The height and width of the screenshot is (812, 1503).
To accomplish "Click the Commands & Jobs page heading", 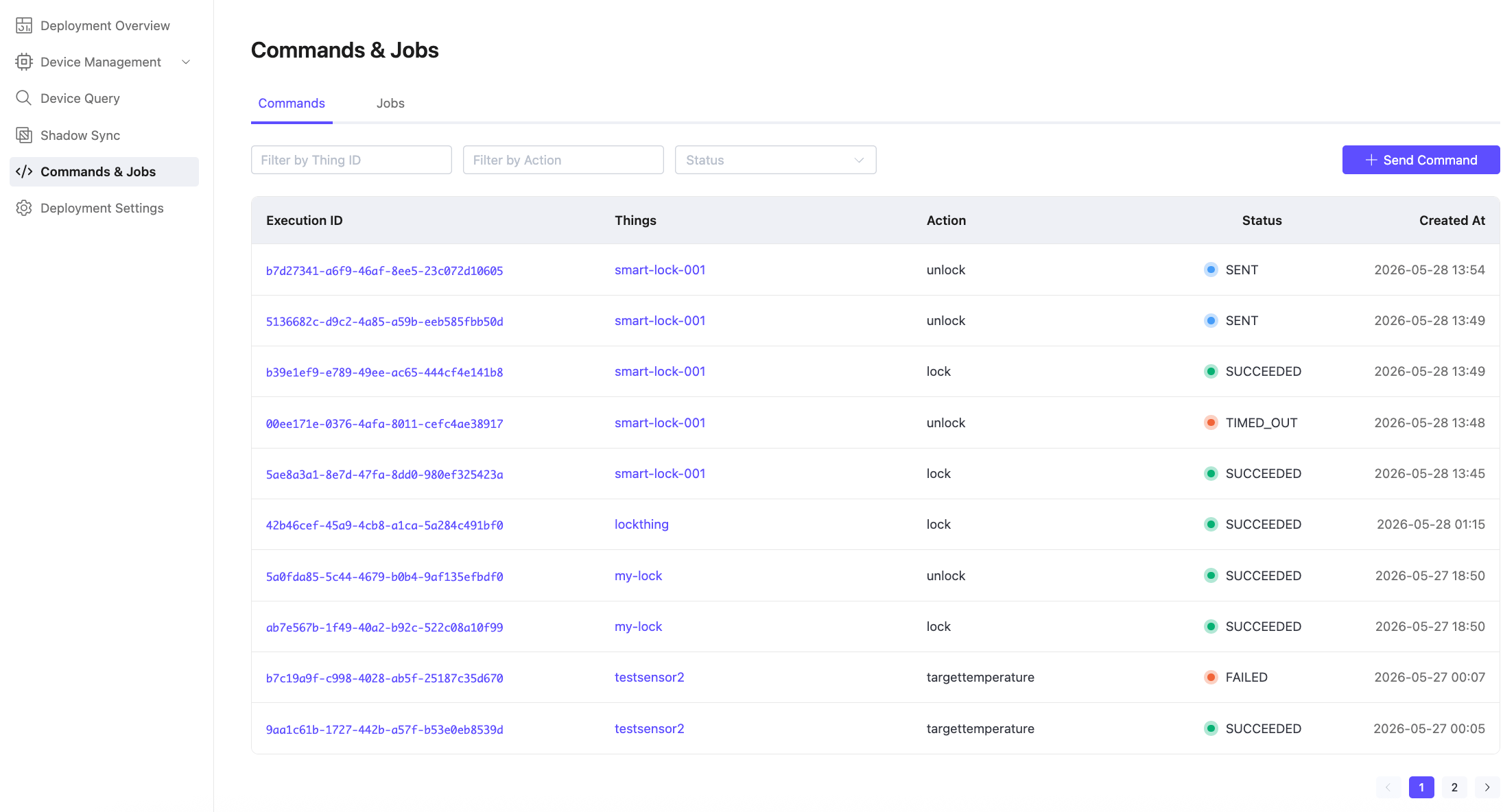I will point(344,50).
